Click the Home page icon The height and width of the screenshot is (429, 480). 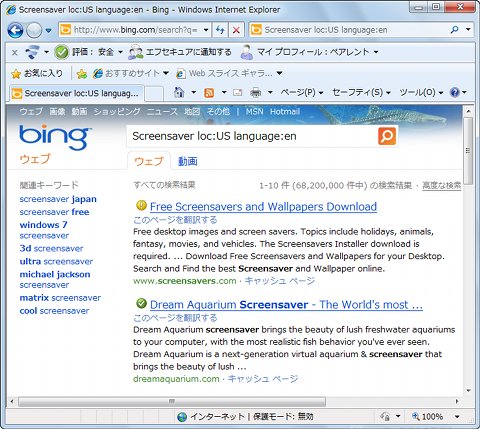click(179, 92)
